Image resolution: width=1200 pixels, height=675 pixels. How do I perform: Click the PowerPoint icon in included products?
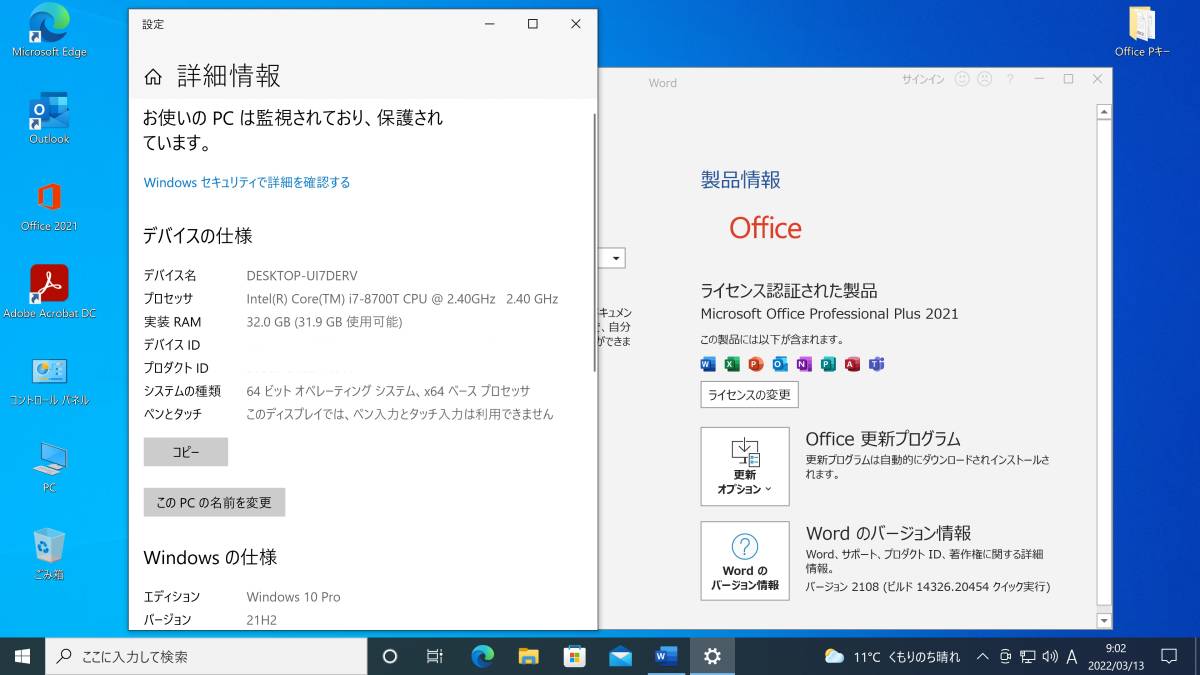click(756, 364)
